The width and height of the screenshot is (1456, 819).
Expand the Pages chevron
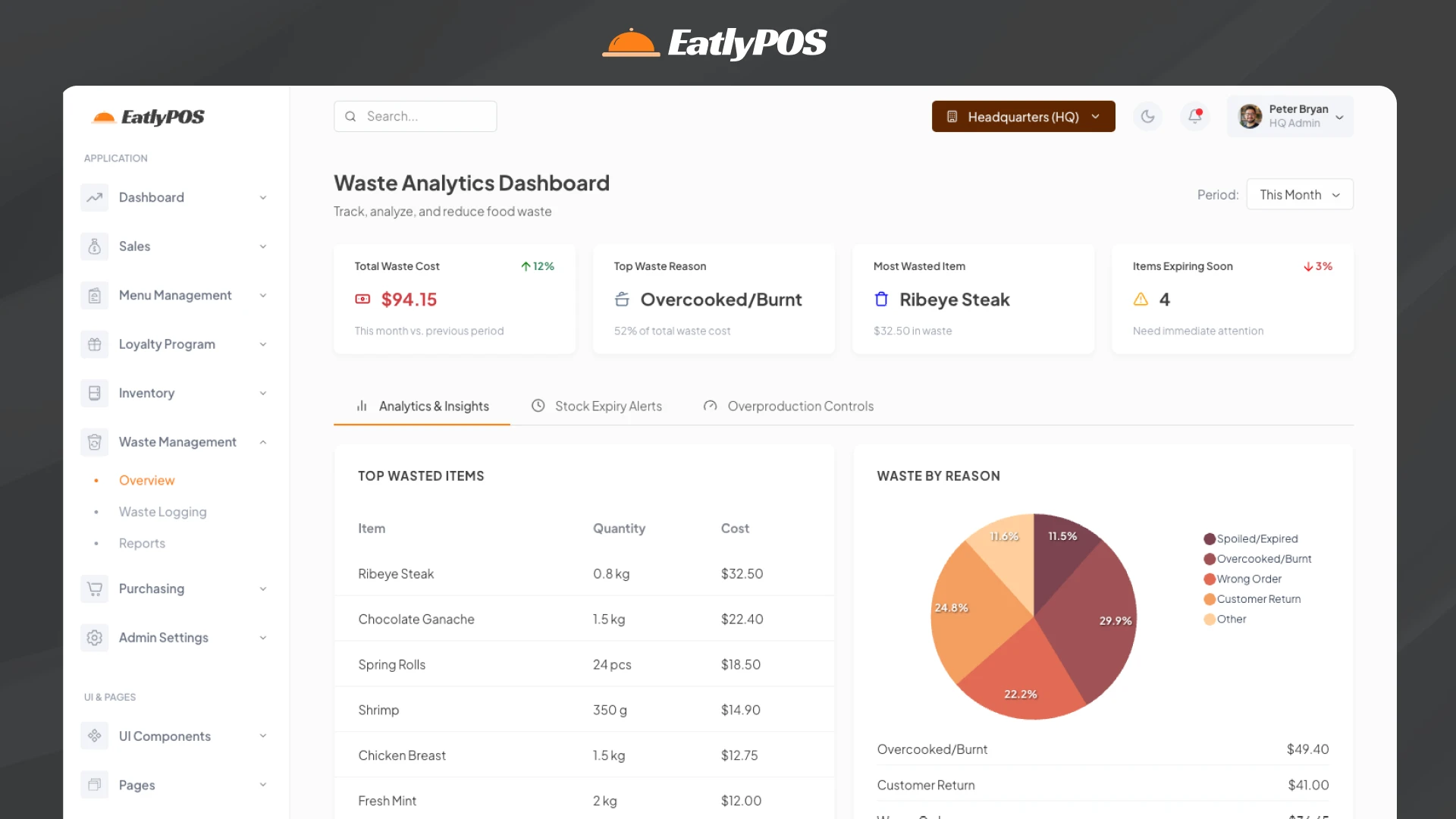click(263, 785)
